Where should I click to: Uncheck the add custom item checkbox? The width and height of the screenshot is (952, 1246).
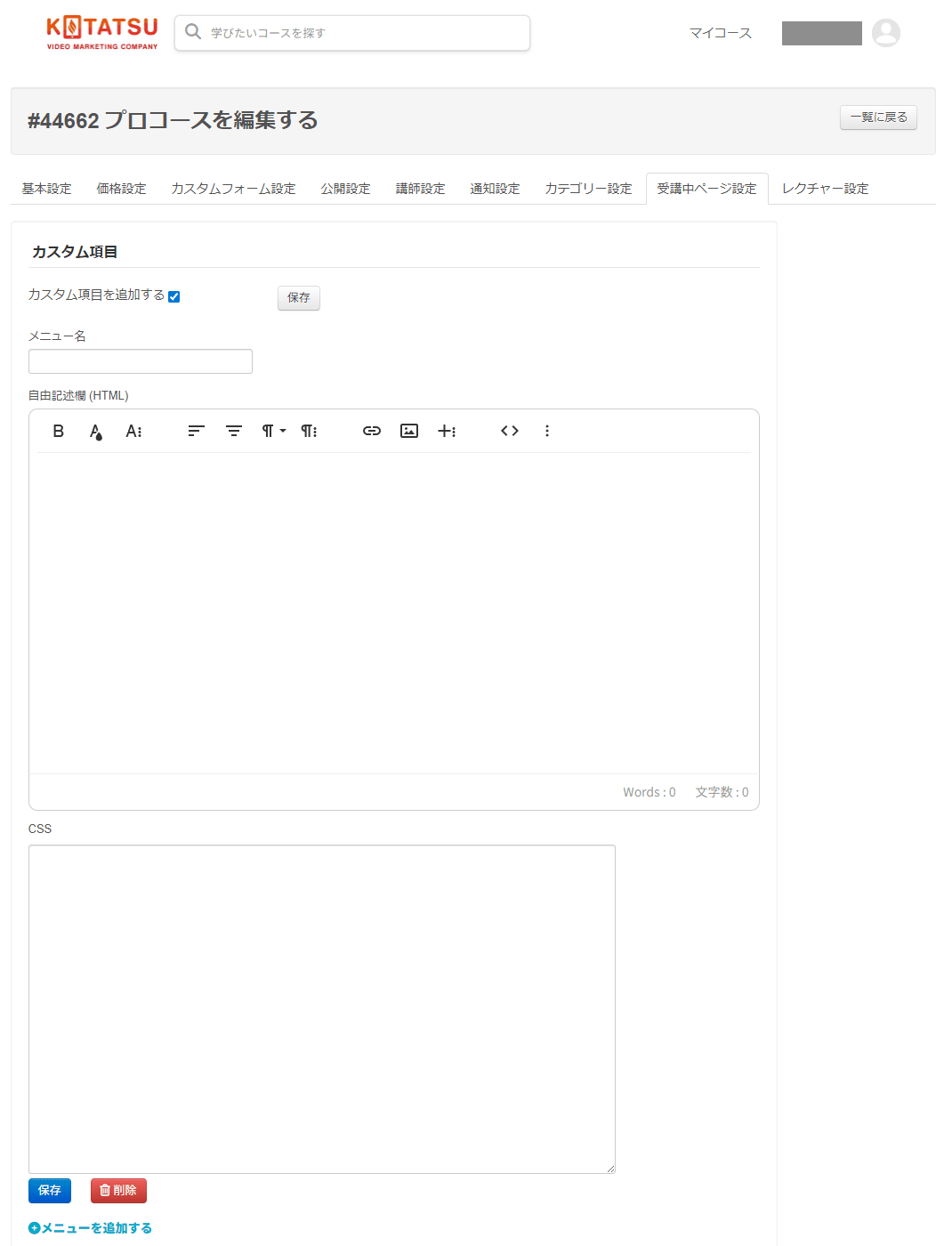(x=174, y=296)
